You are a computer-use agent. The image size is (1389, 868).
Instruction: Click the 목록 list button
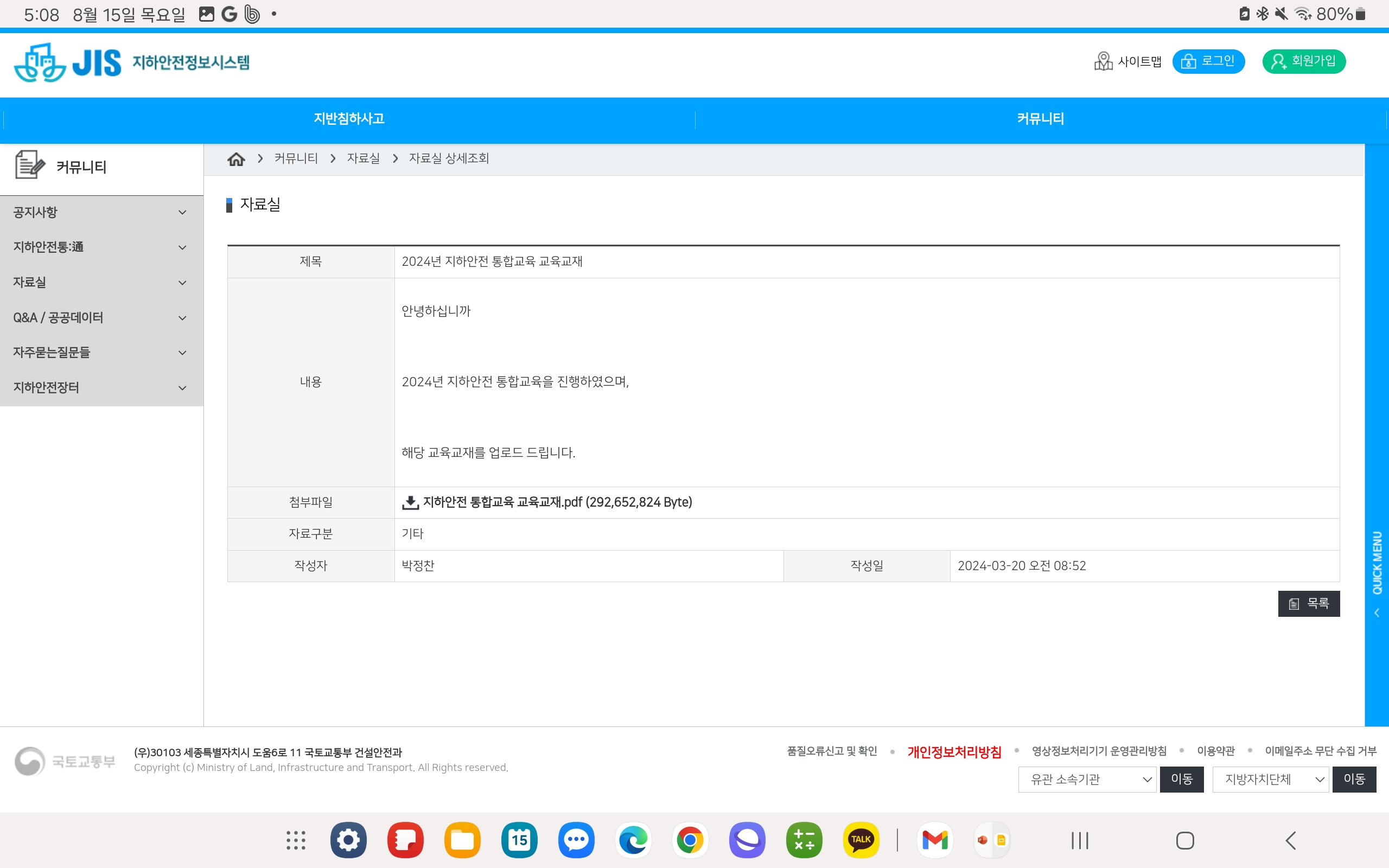click(x=1308, y=603)
